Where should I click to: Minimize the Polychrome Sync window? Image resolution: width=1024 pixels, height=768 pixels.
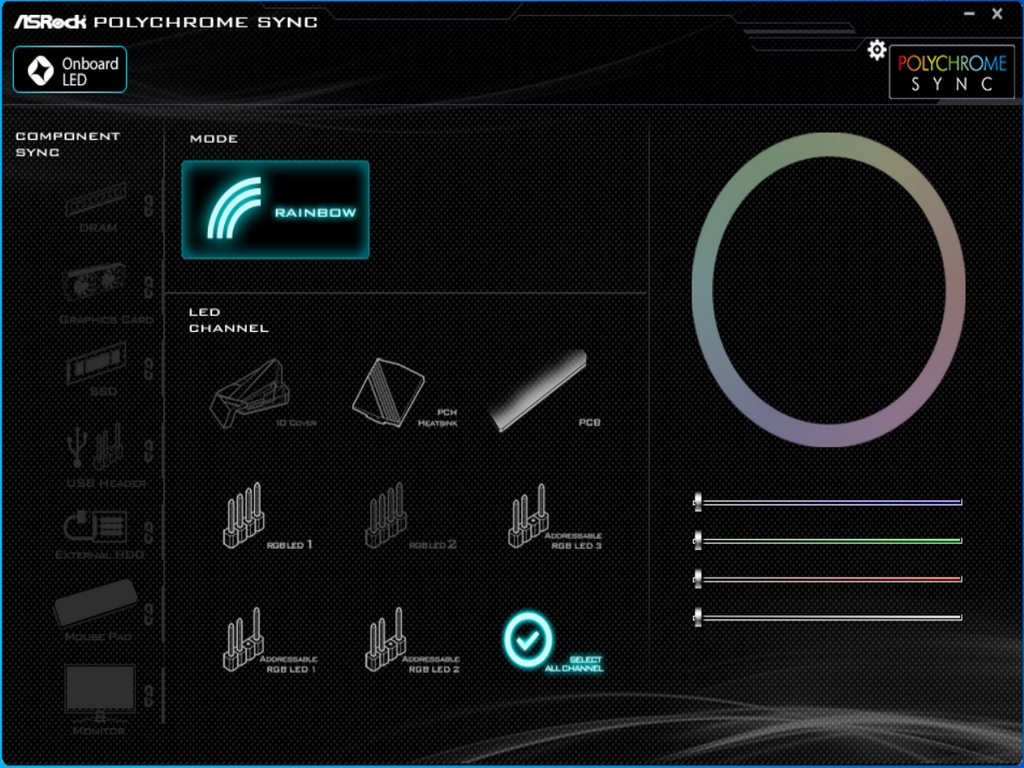tap(969, 14)
